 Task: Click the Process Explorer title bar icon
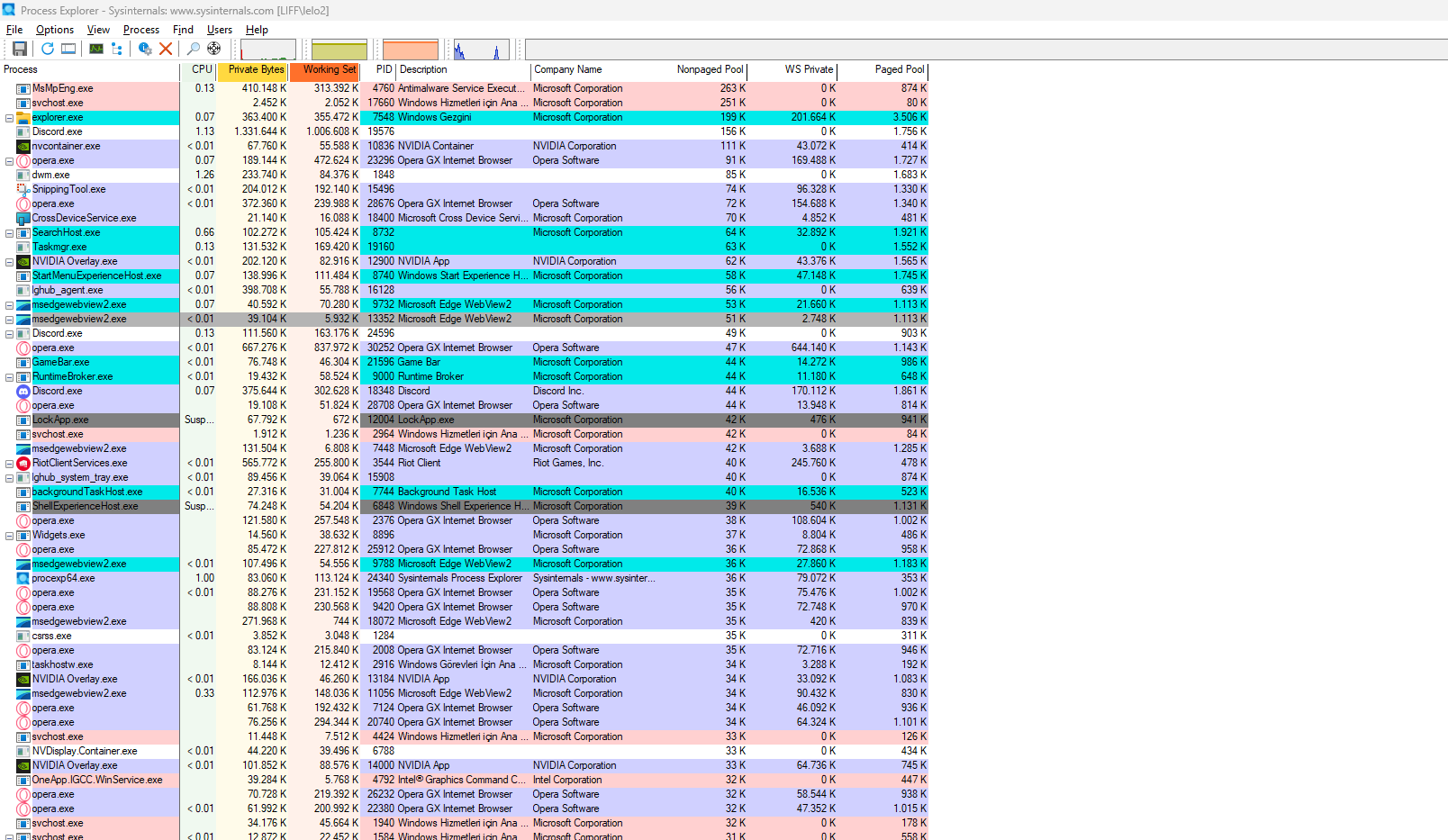coord(9,10)
